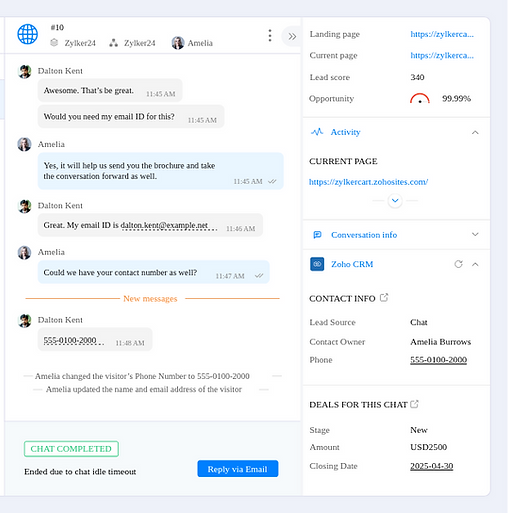Image resolution: width=509 pixels, height=513 pixels.
Task: Click the CHAT COMPLETED status badge
Action: 71,449
